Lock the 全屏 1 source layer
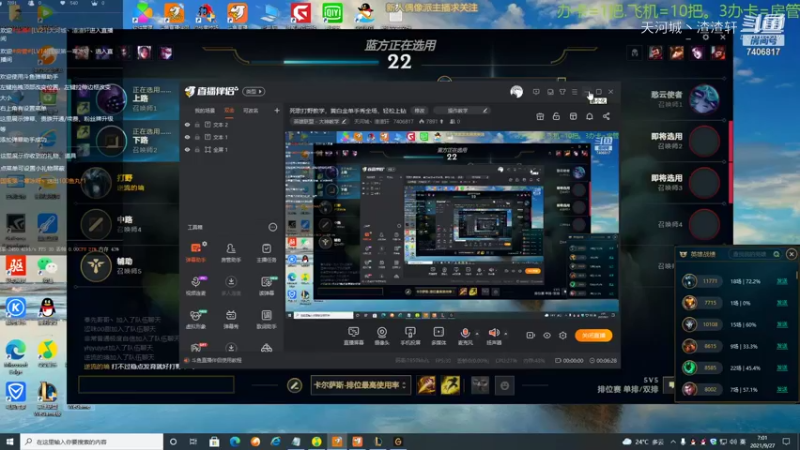800x450 pixels. (x=197, y=150)
